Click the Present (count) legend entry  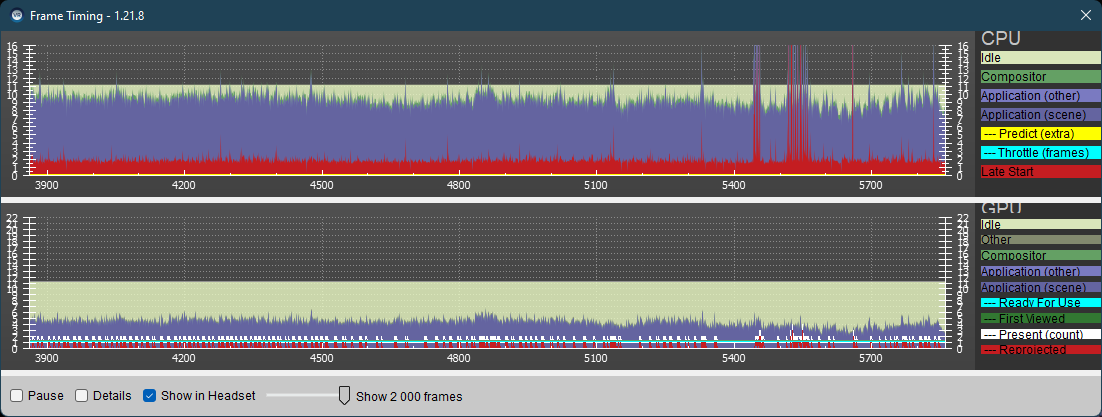(x=1040, y=334)
